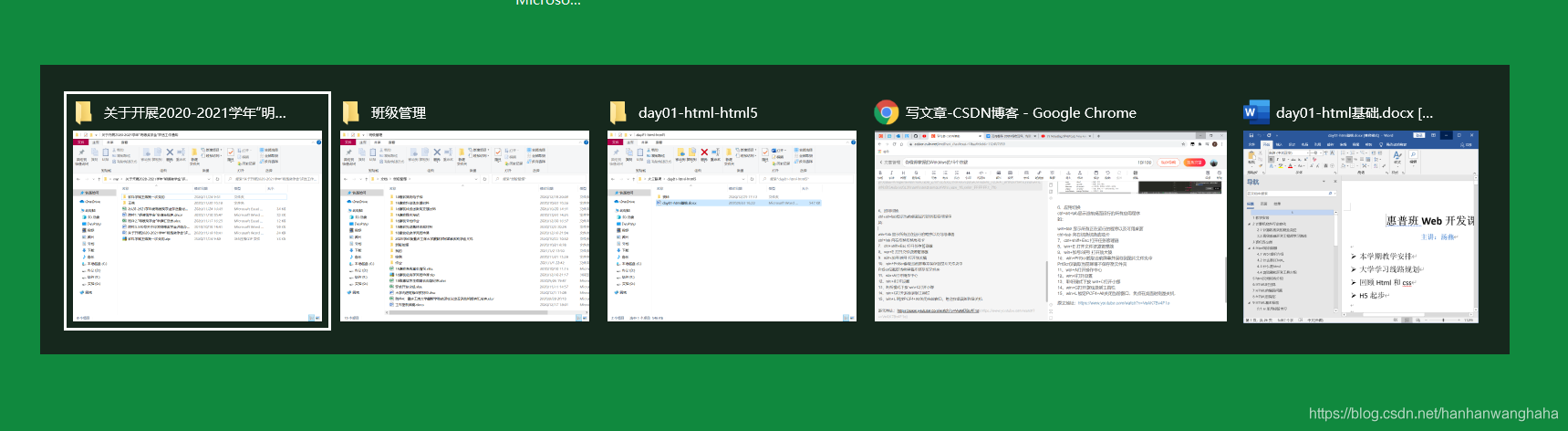Switch to the 班级管理 window preview

click(x=464, y=226)
